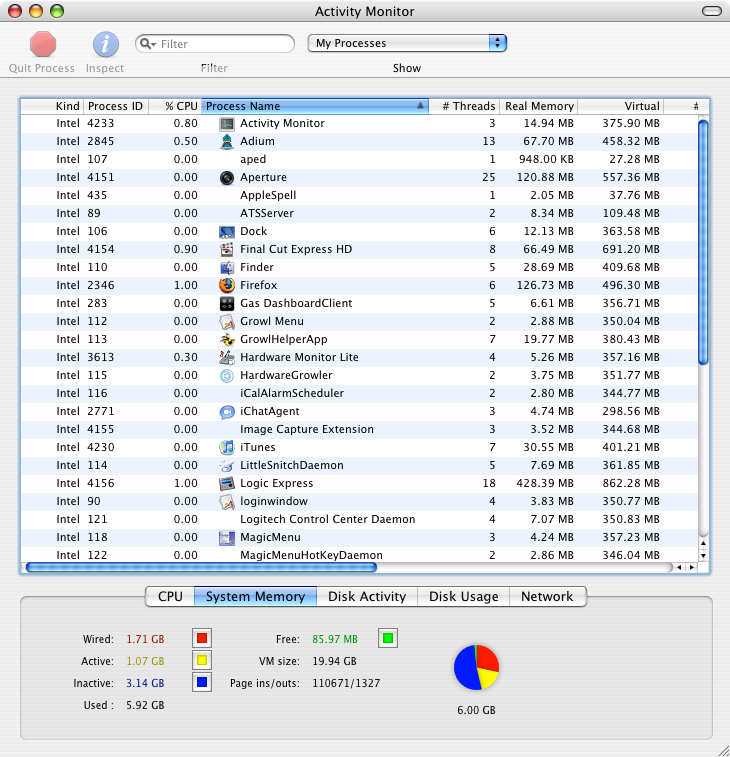This screenshot has width=730, height=757.
Task: Click the filter magnifying glass icon
Action: (147, 44)
